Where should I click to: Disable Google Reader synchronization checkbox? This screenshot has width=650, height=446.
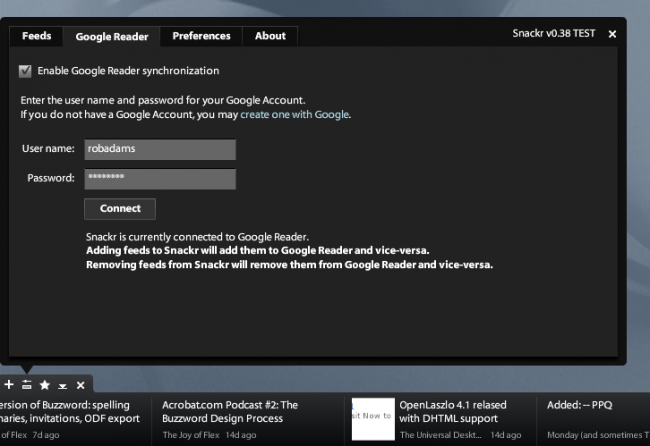click(25, 71)
